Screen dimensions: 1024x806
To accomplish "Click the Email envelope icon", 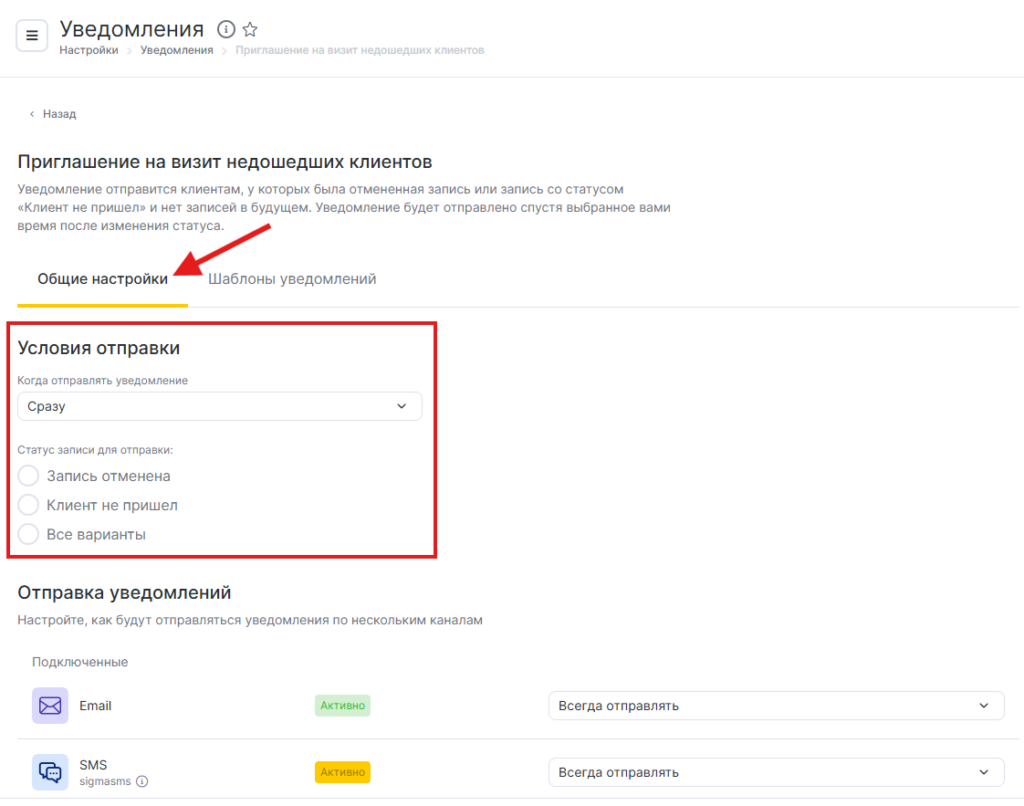I will point(50,705).
